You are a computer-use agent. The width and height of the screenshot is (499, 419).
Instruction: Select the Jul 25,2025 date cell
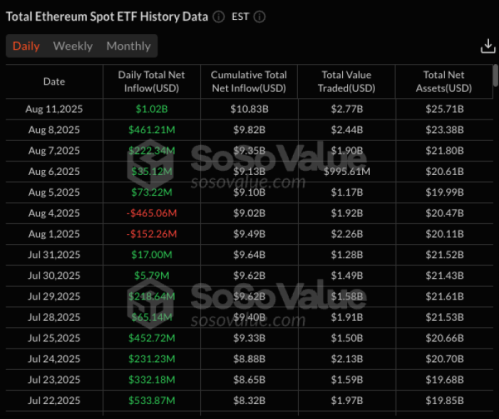coord(54,338)
